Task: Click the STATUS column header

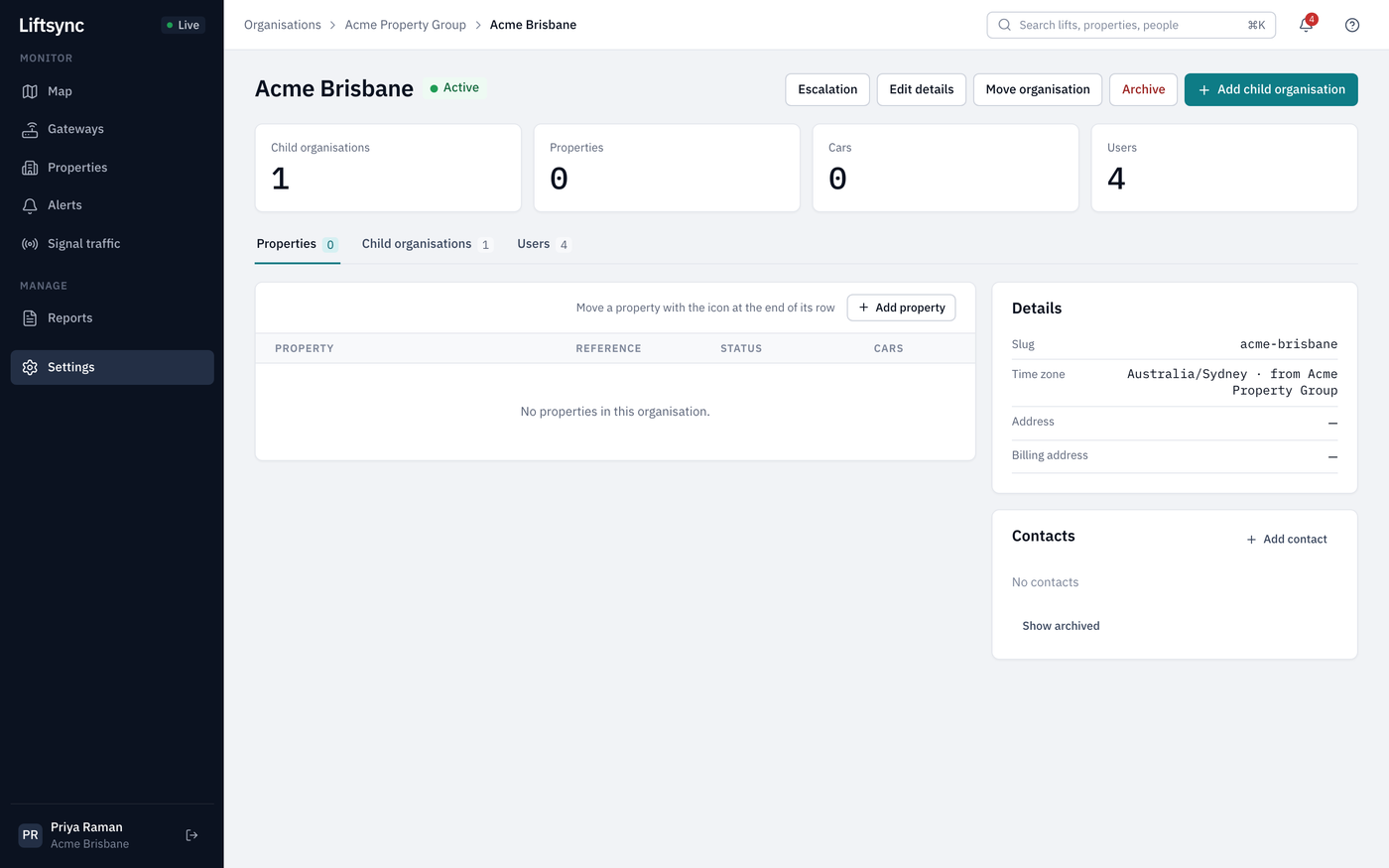Action: 741,348
